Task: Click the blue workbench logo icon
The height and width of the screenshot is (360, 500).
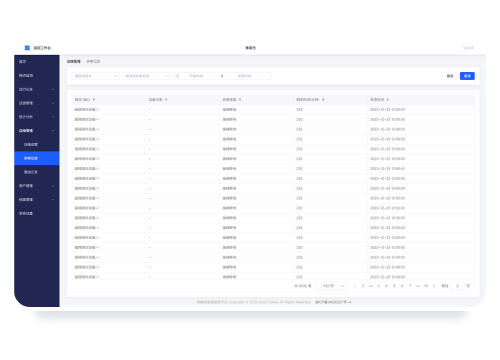Action: (27, 48)
